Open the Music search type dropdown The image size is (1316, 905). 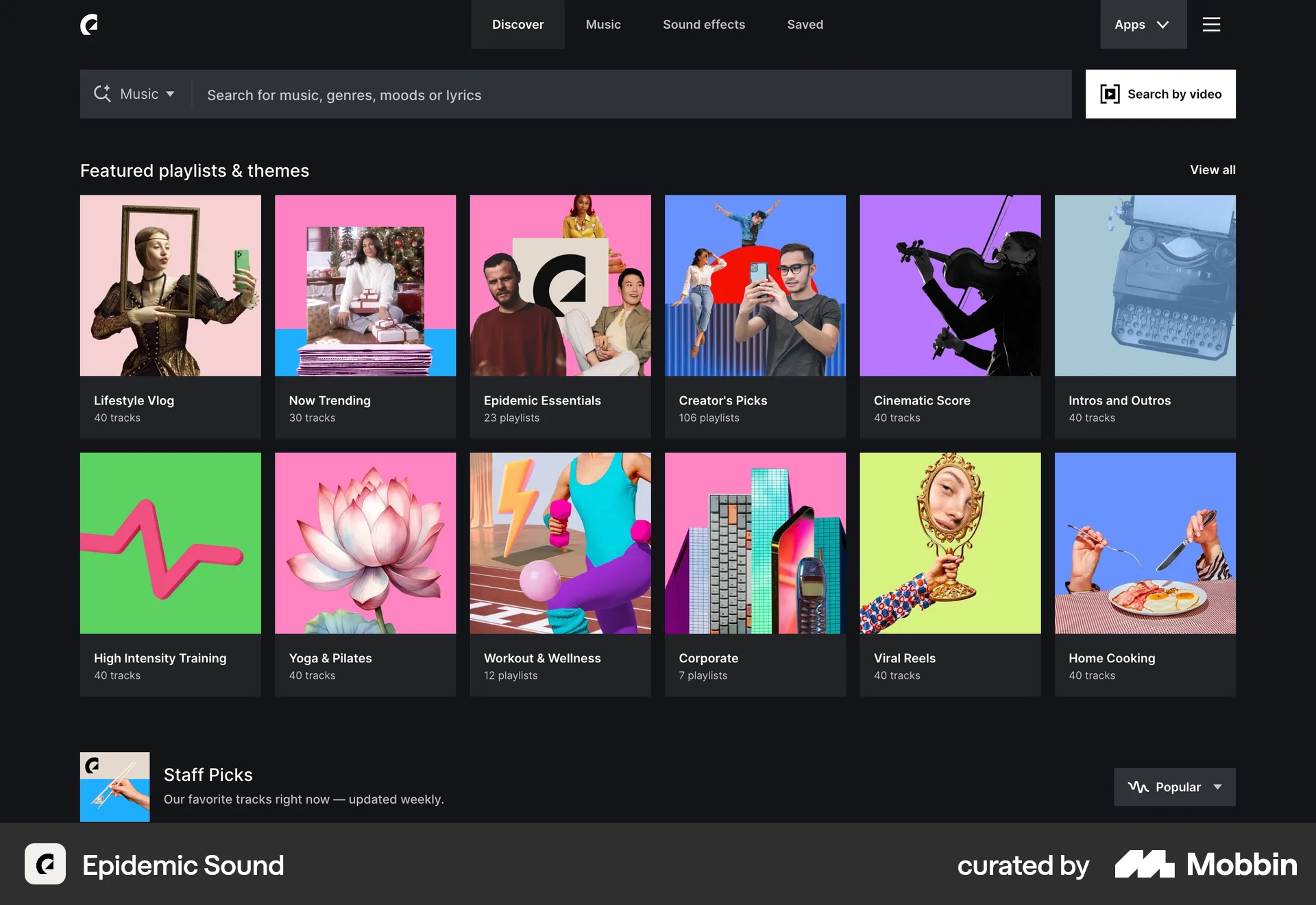(x=147, y=94)
